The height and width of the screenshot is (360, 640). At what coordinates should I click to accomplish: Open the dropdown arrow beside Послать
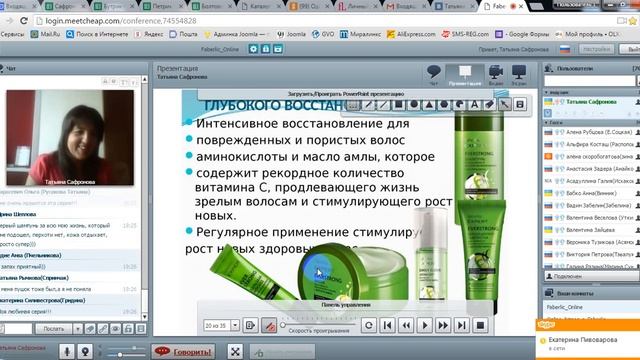pos(78,329)
